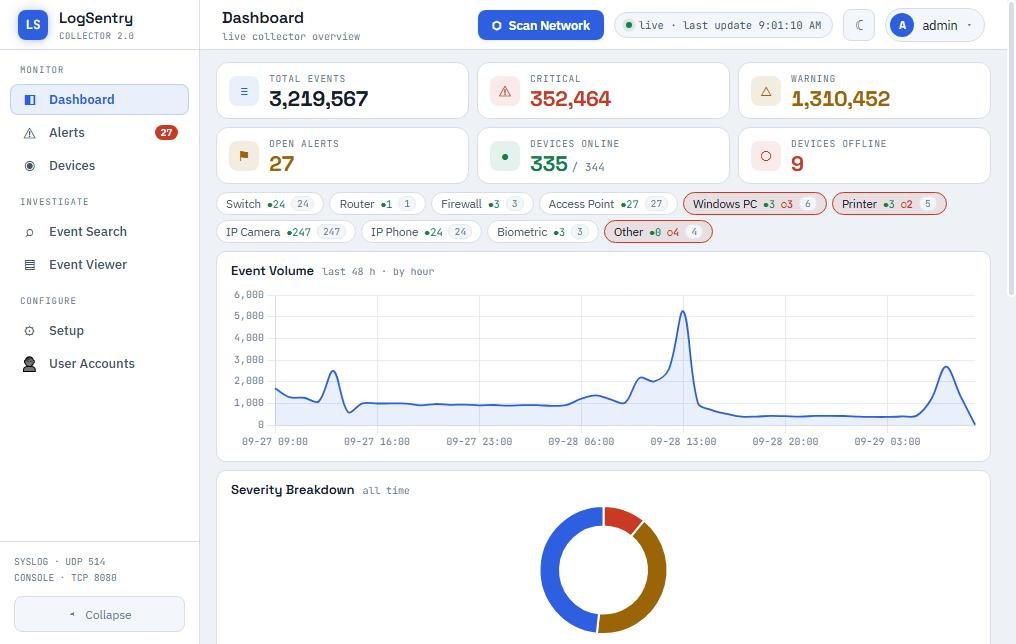Select the Other device type chip

(658, 231)
